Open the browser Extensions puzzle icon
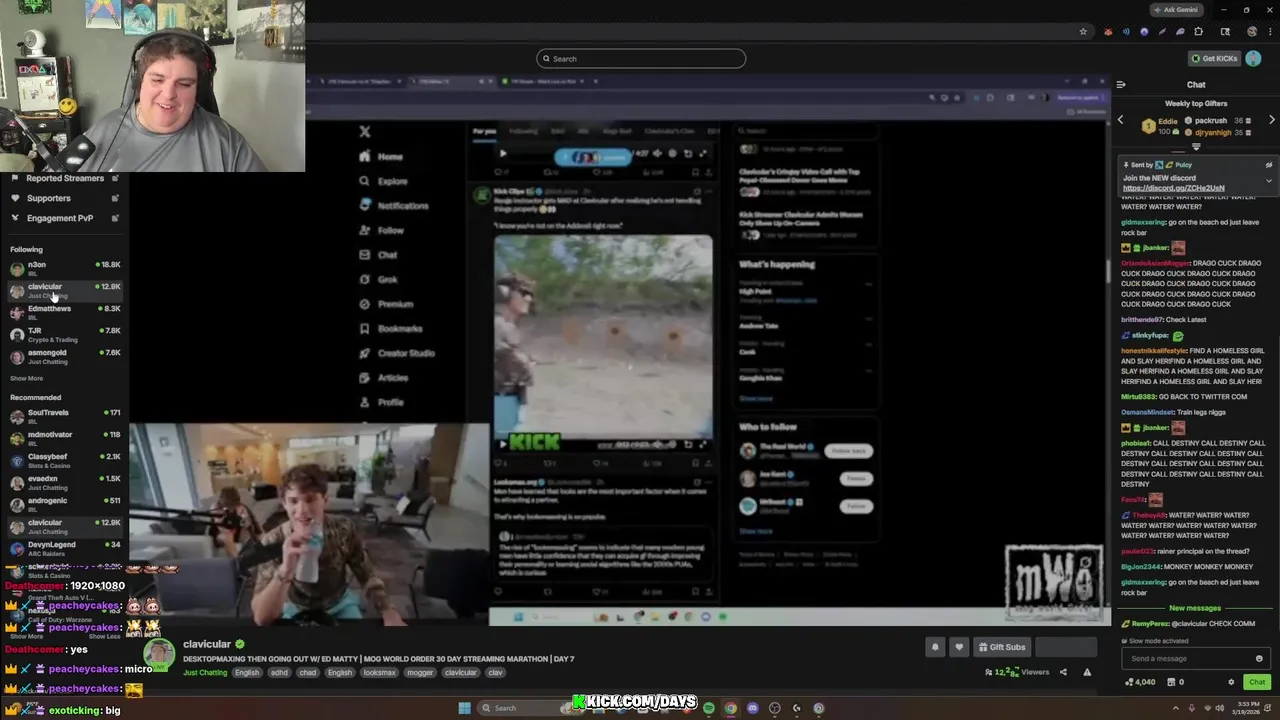 click(1199, 32)
